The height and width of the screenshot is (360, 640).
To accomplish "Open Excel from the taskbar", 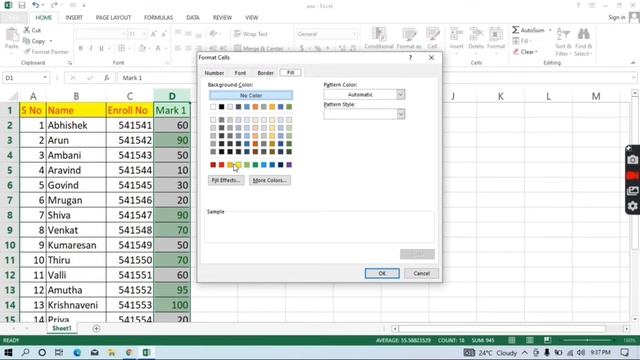I will click(147, 352).
